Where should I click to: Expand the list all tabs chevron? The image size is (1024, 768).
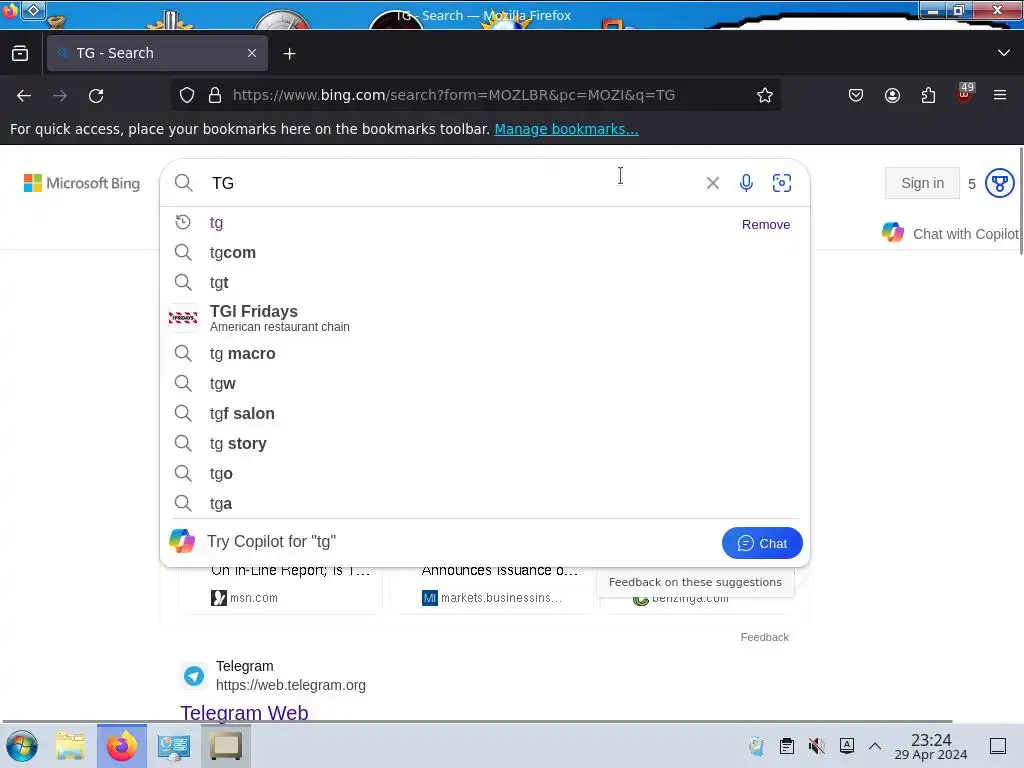tap(1004, 53)
